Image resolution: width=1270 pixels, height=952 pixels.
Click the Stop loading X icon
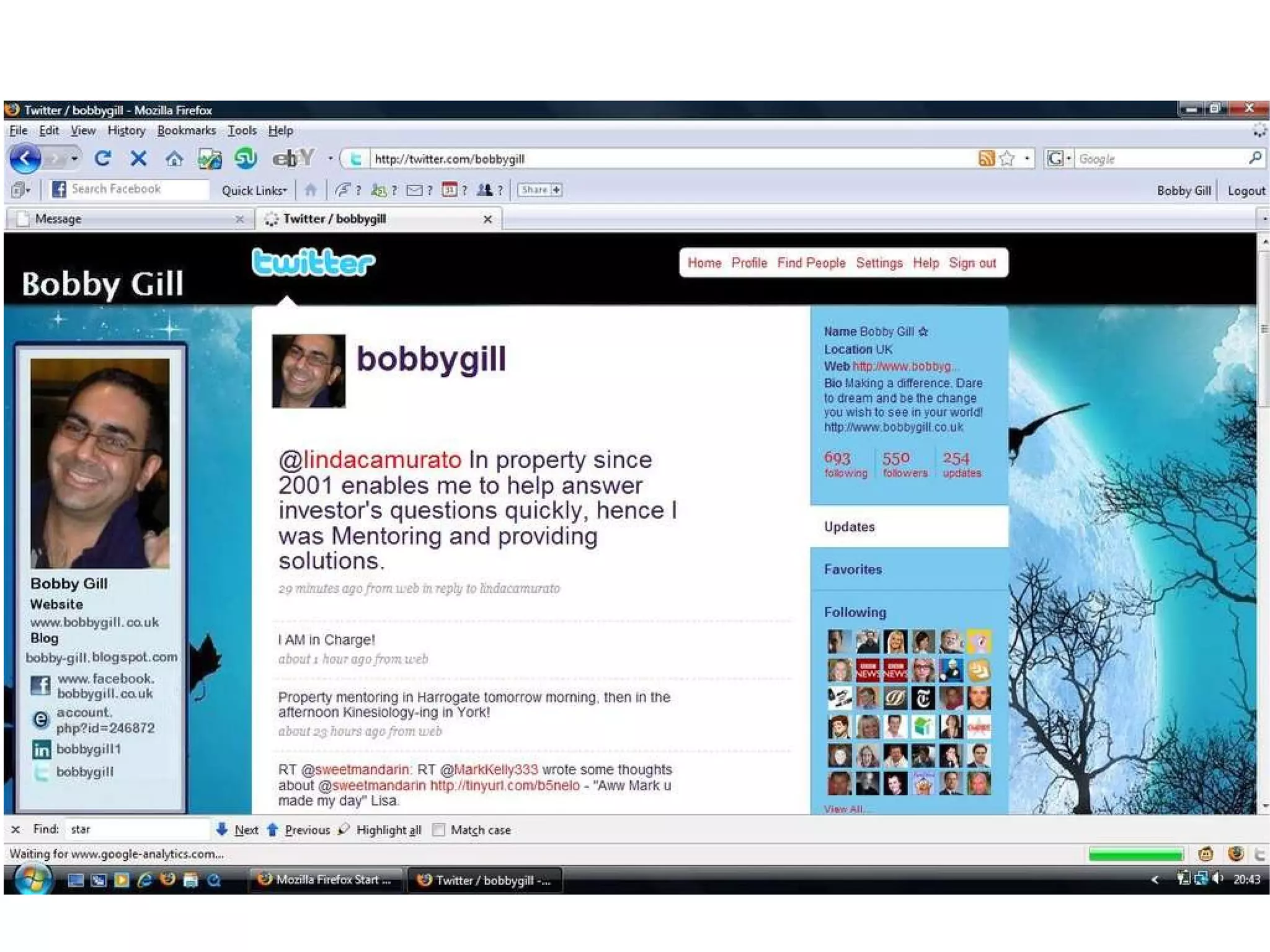(x=138, y=159)
